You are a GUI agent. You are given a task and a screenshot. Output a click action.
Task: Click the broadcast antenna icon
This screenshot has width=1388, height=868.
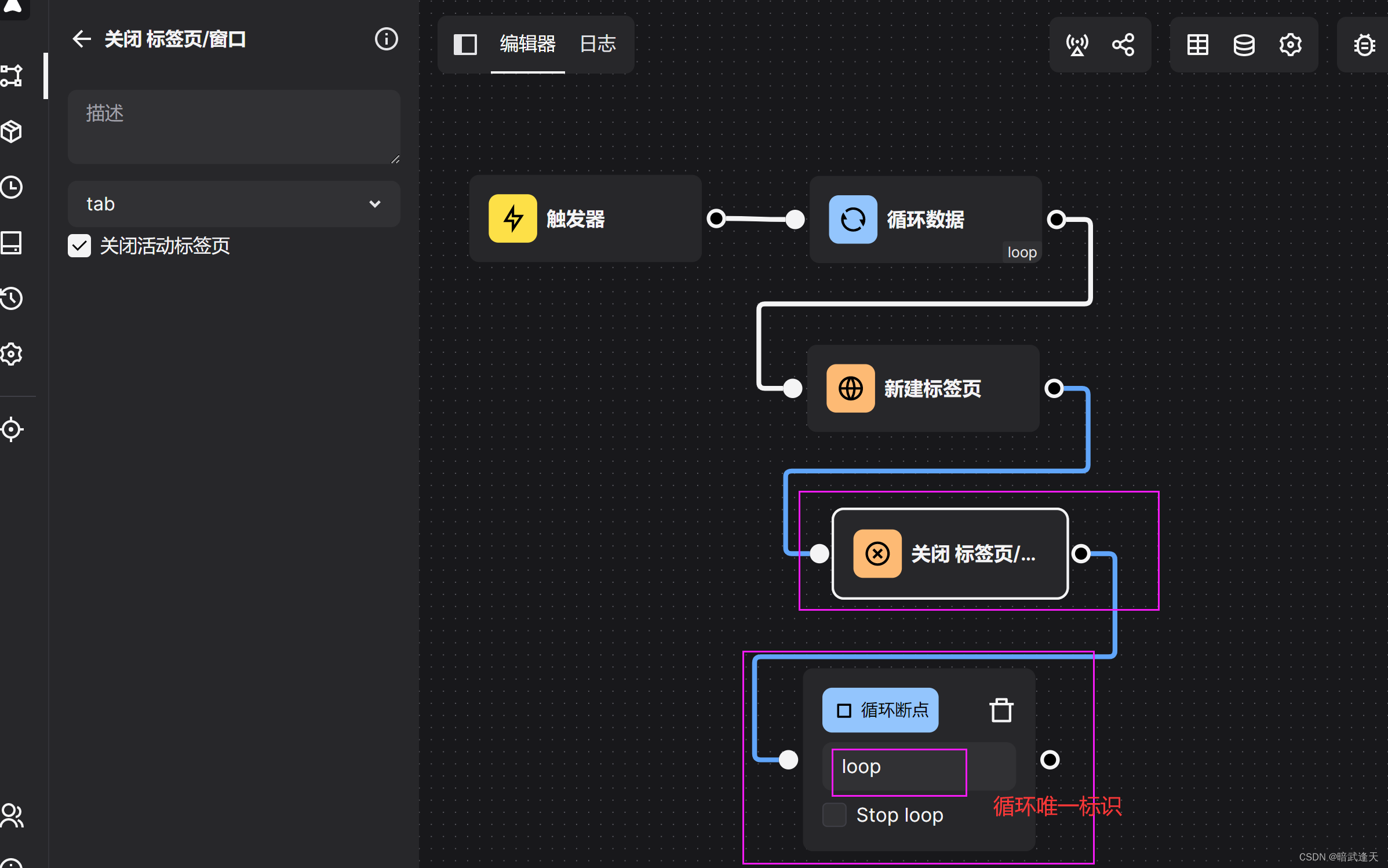(1077, 45)
